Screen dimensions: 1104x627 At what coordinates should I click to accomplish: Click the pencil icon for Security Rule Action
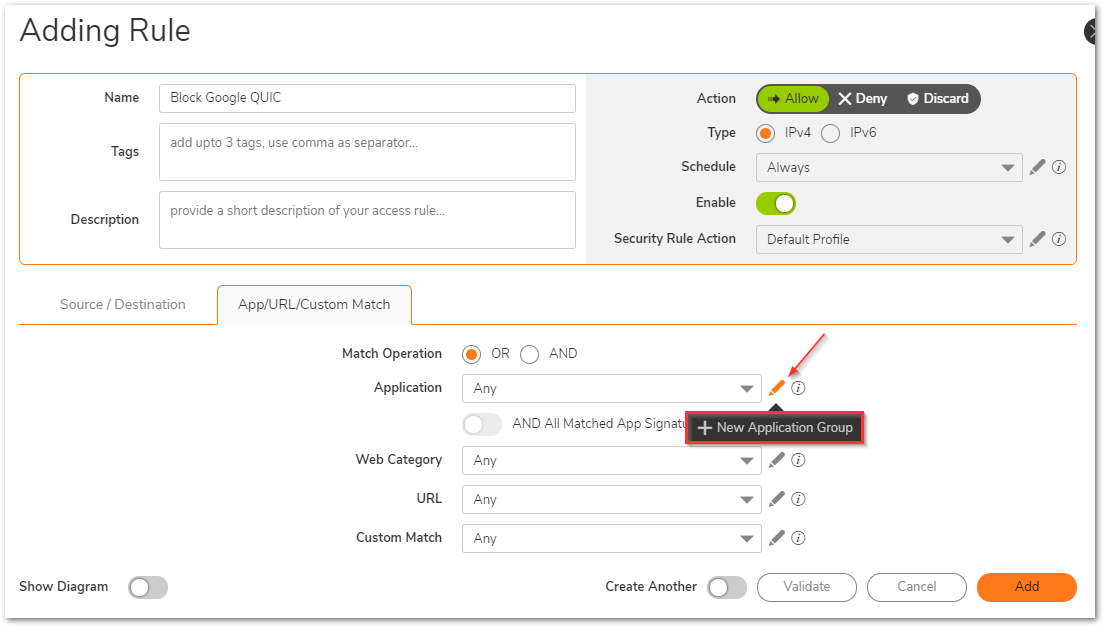(1037, 239)
